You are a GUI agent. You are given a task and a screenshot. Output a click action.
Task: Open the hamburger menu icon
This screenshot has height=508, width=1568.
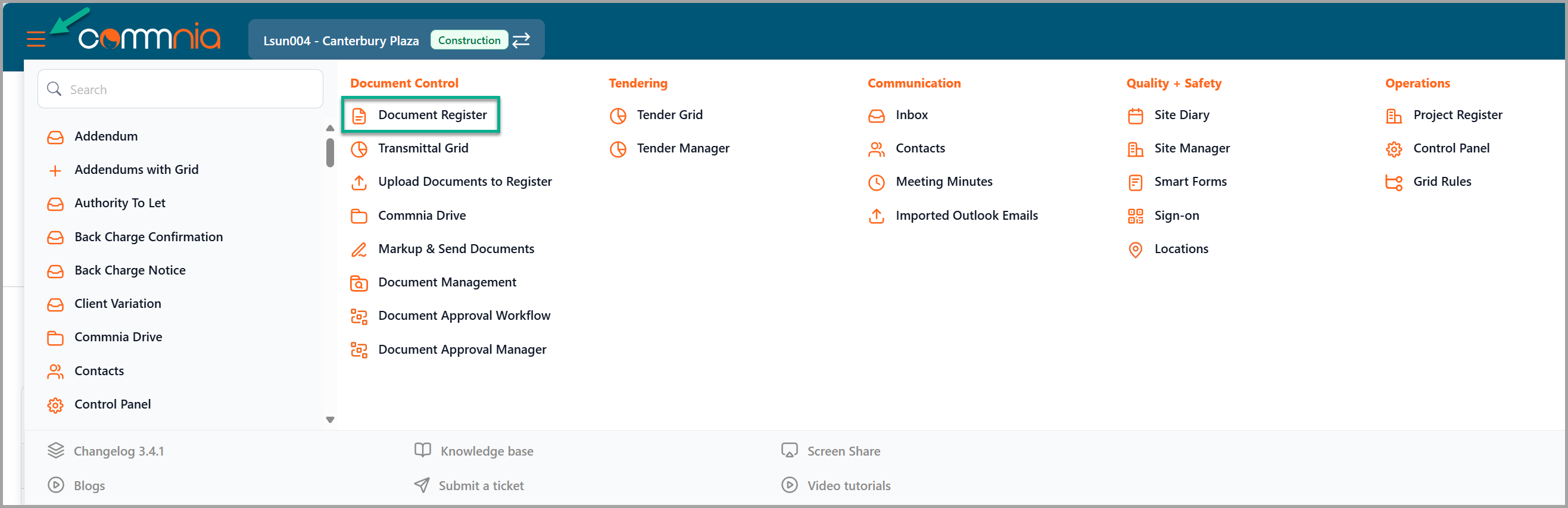pyautogui.click(x=36, y=40)
